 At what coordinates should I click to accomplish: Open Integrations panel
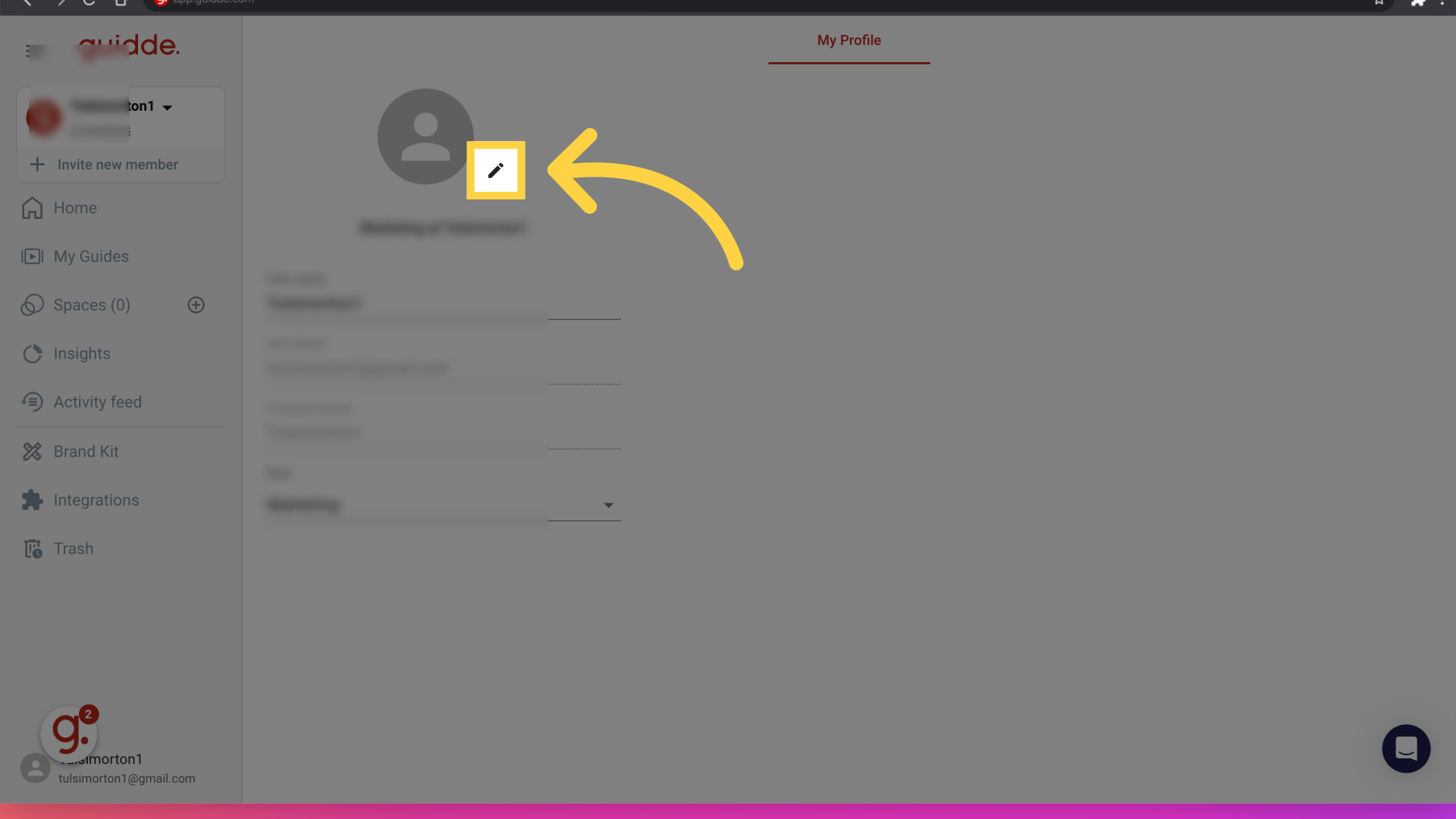pyautogui.click(x=96, y=499)
